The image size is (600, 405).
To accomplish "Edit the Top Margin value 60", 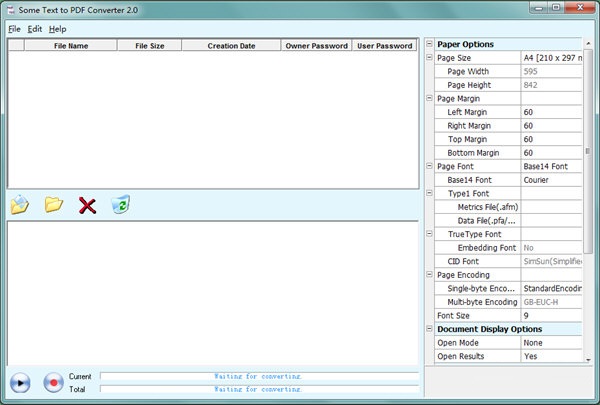I will point(551,139).
